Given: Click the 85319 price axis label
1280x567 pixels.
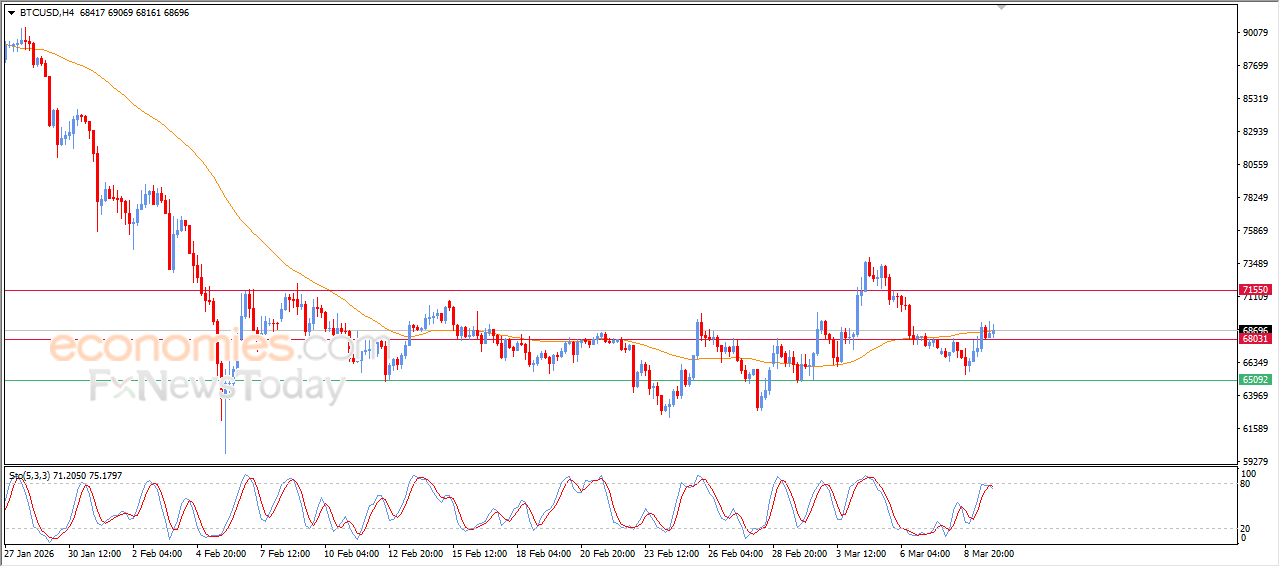Looking at the screenshot, I should 1255,99.
